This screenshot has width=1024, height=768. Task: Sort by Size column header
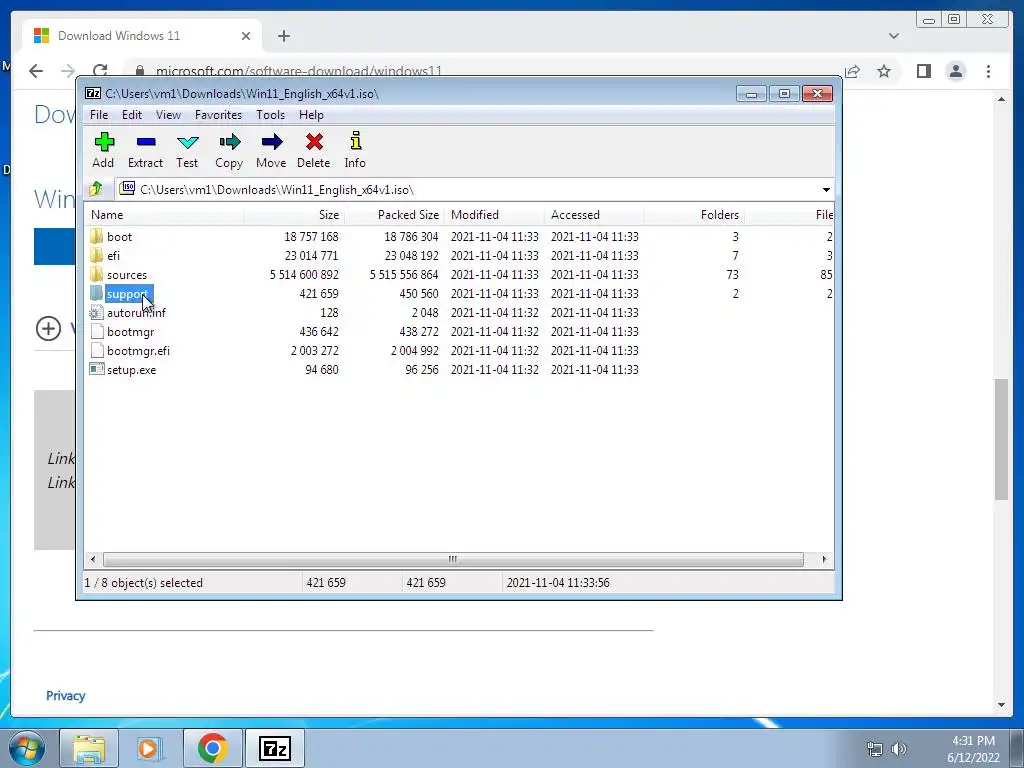point(295,215)
